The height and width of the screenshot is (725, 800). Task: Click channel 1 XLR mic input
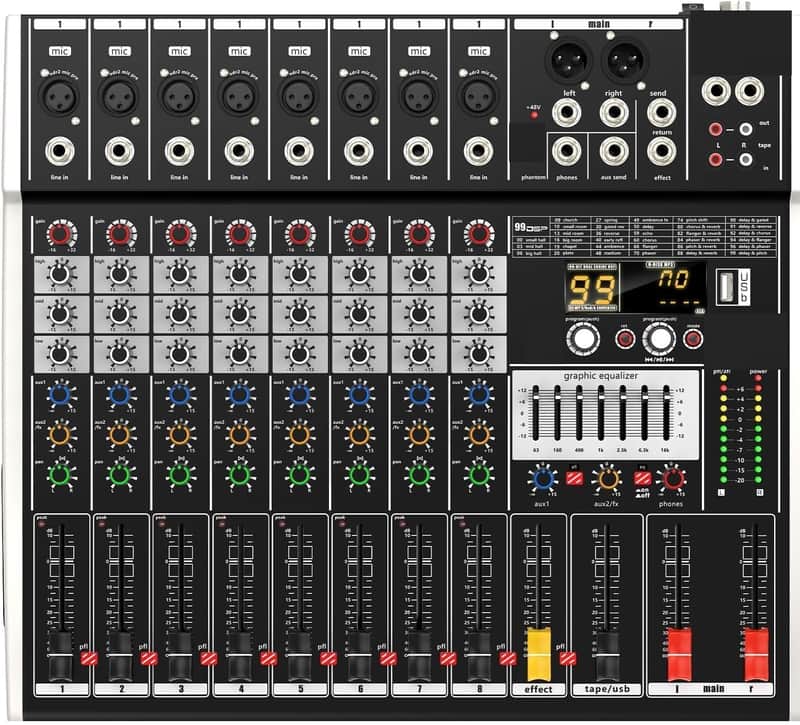tap(60, 97)
